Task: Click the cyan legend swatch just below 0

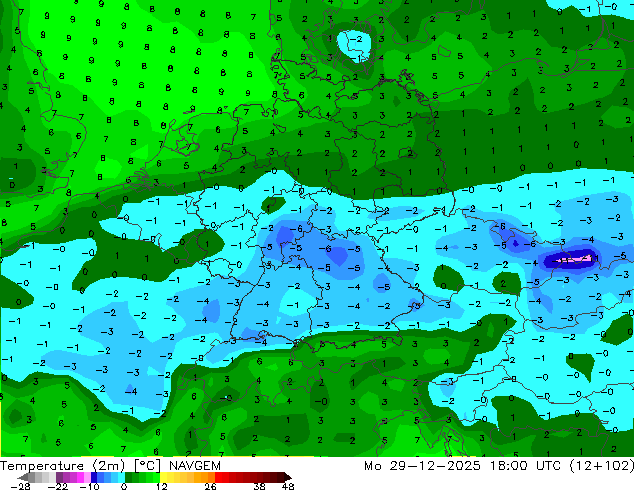Action: [121, 477]
